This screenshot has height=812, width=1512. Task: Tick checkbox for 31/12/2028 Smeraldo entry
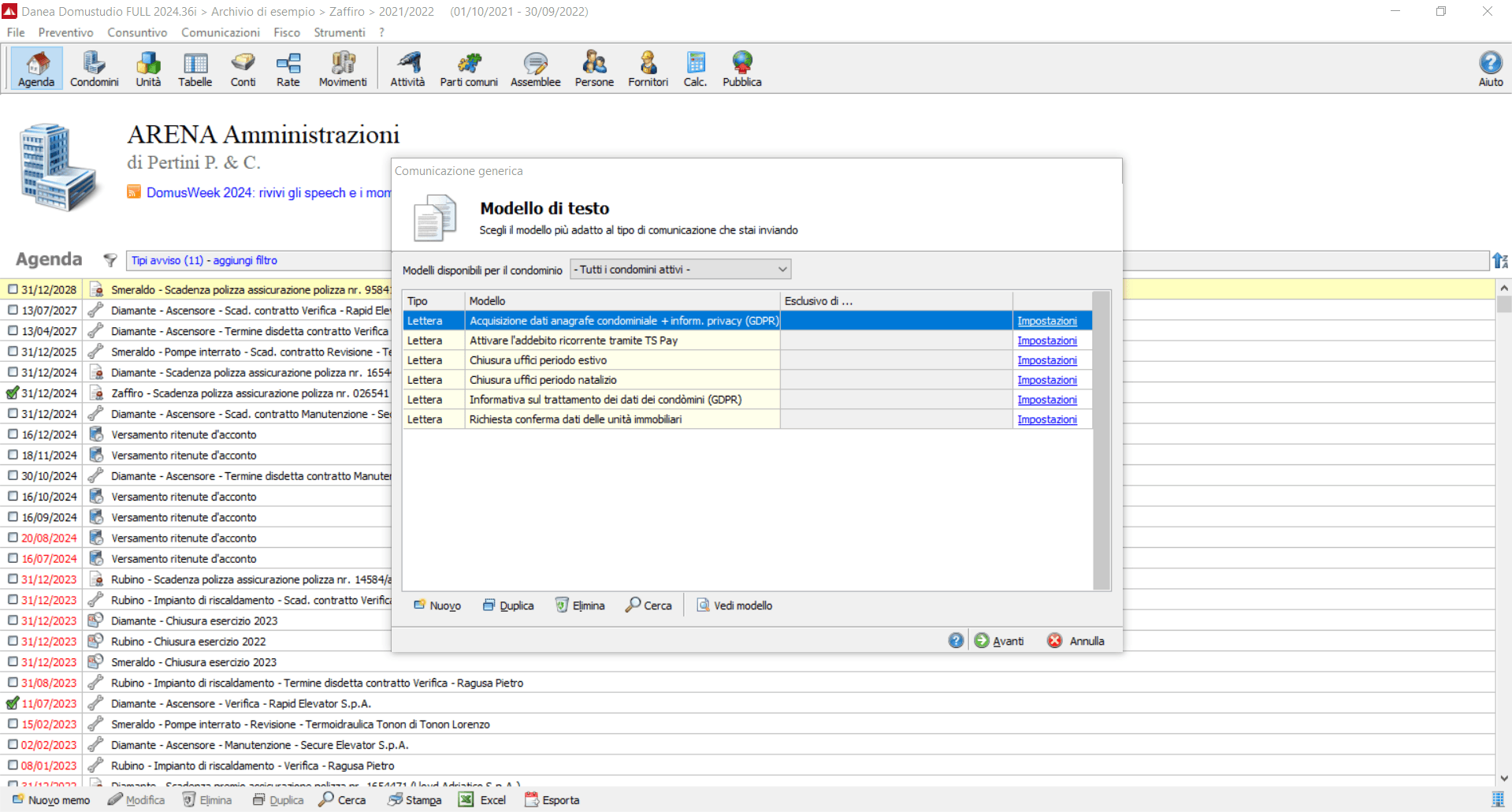(13, 289)
